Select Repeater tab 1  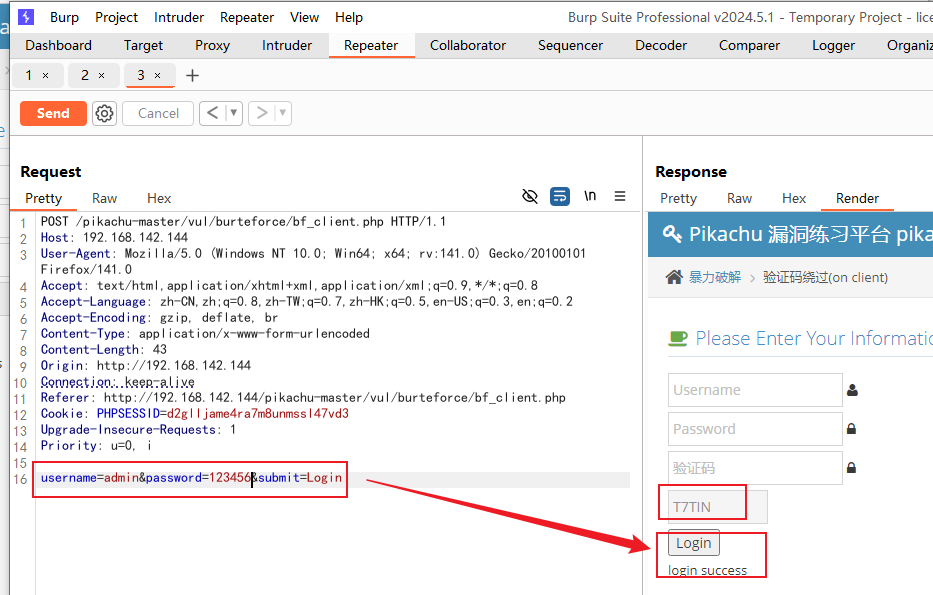29,76
